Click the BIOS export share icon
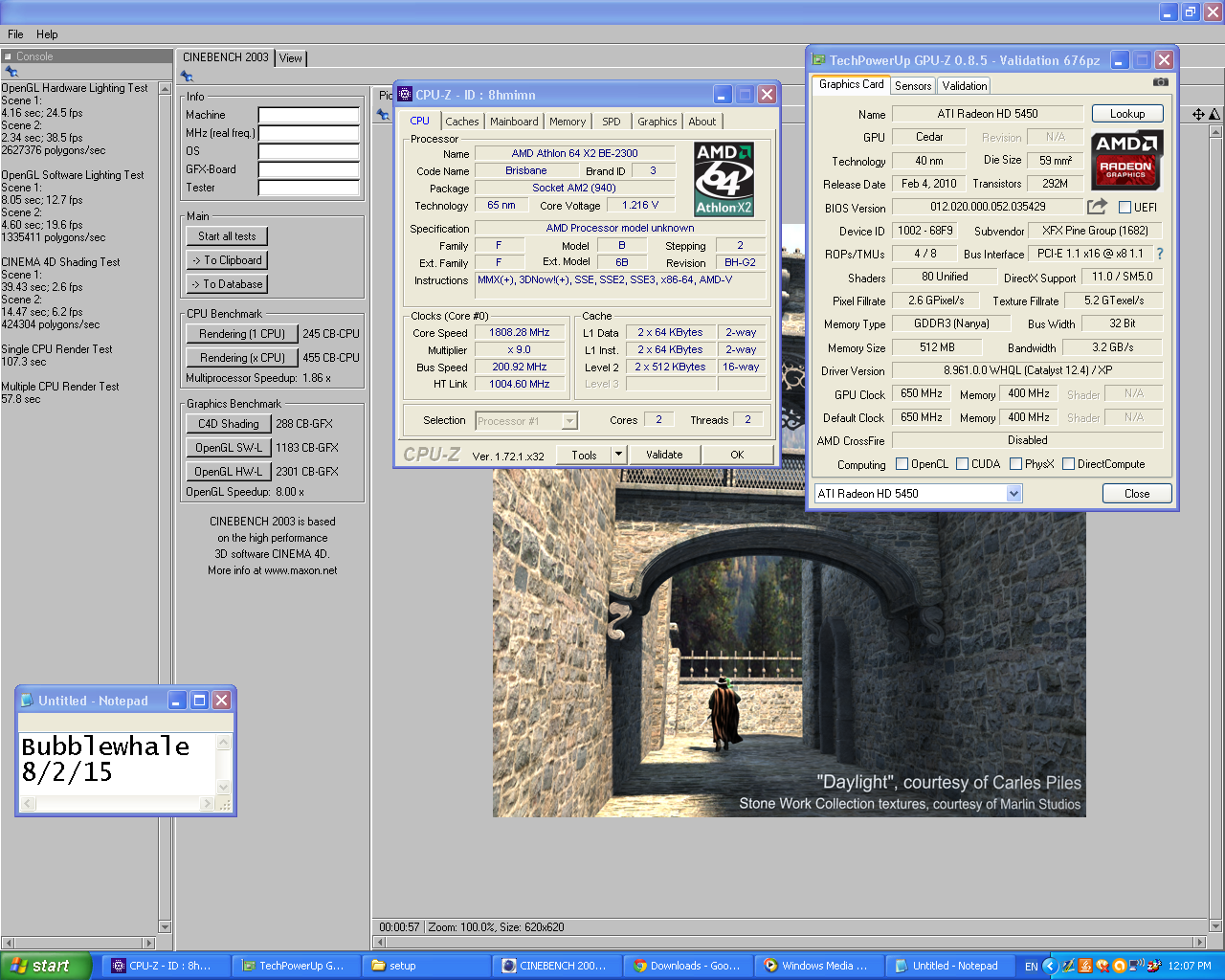The height and width of the screenshot is (980, 1225). (1097, 207)
